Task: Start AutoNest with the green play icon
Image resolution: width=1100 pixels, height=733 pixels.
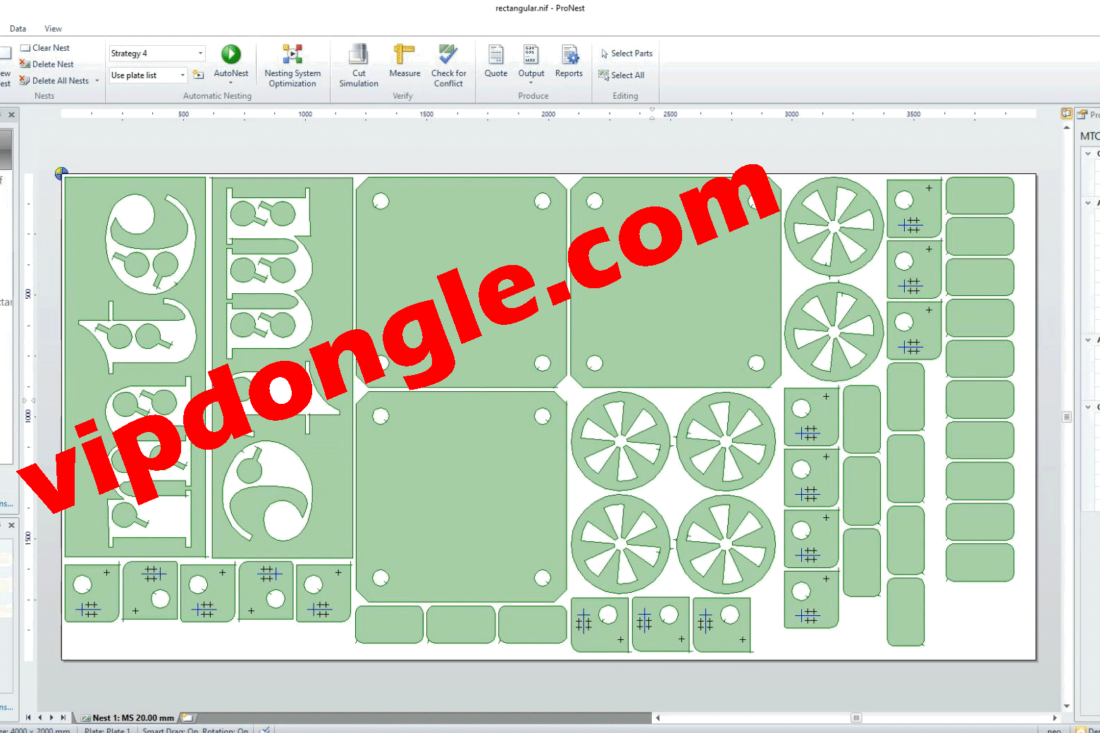Action: click(231, 54)
